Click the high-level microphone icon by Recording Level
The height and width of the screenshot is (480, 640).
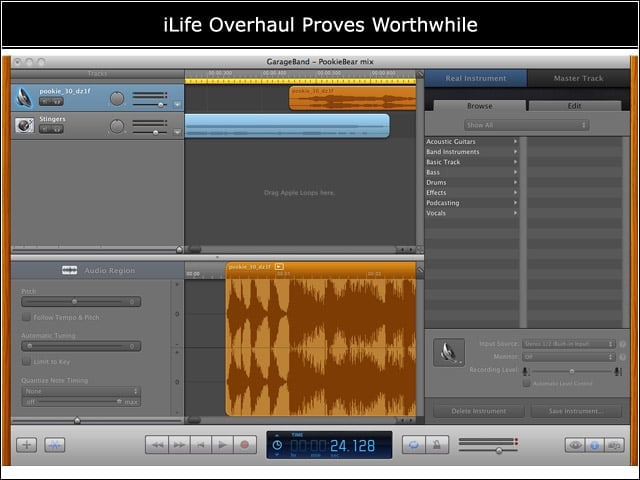[618, 371]
